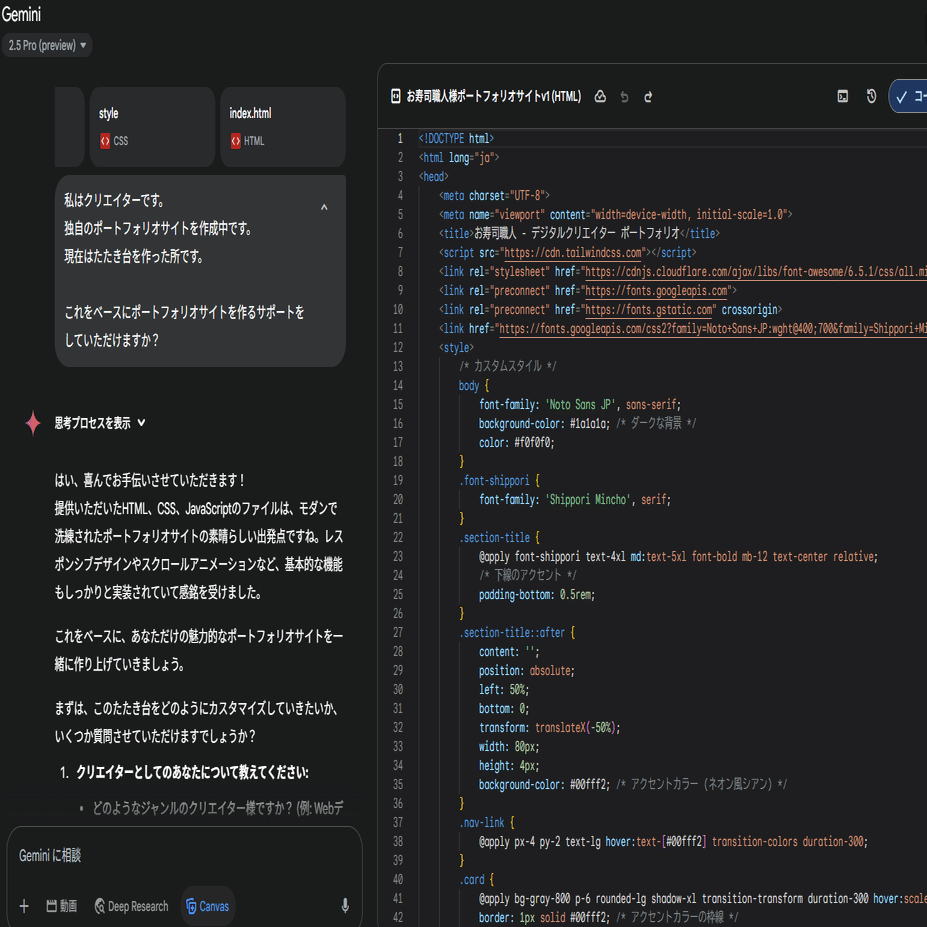This screenshot has width=927, height=927.
Task: Click the plus icon to attach content
Action: coord(23,905)
